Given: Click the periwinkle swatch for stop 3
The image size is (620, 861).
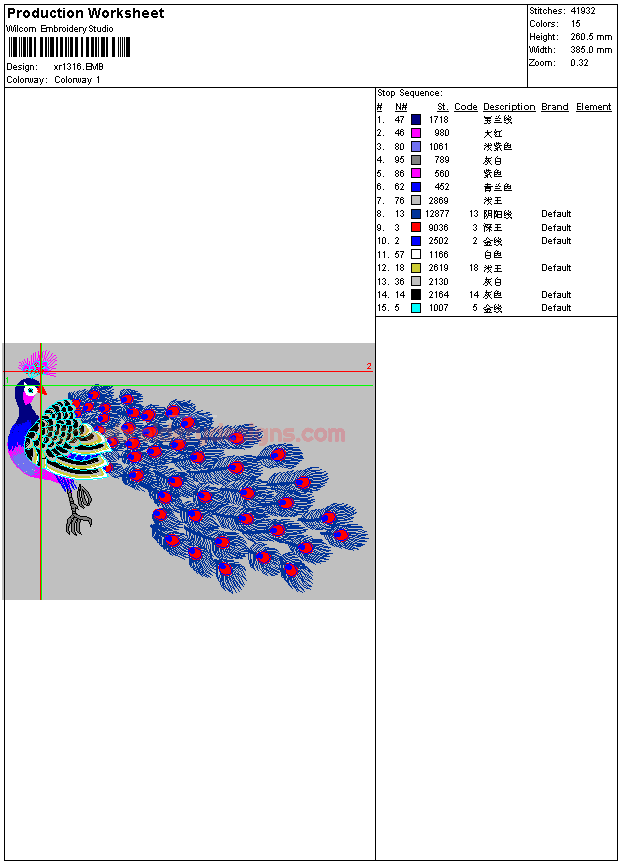Looking at the screenshot, I should point(416,147).
